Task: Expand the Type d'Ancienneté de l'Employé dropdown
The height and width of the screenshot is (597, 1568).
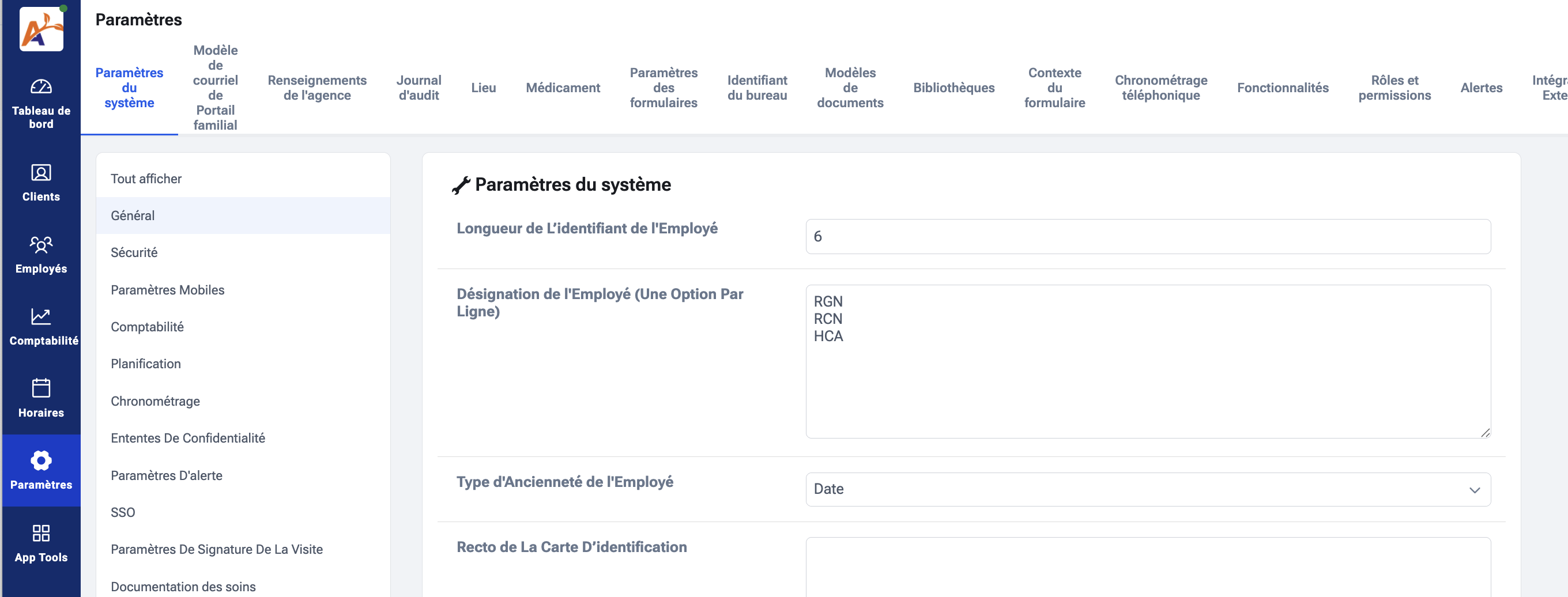Action: (x=1147, y=489)
